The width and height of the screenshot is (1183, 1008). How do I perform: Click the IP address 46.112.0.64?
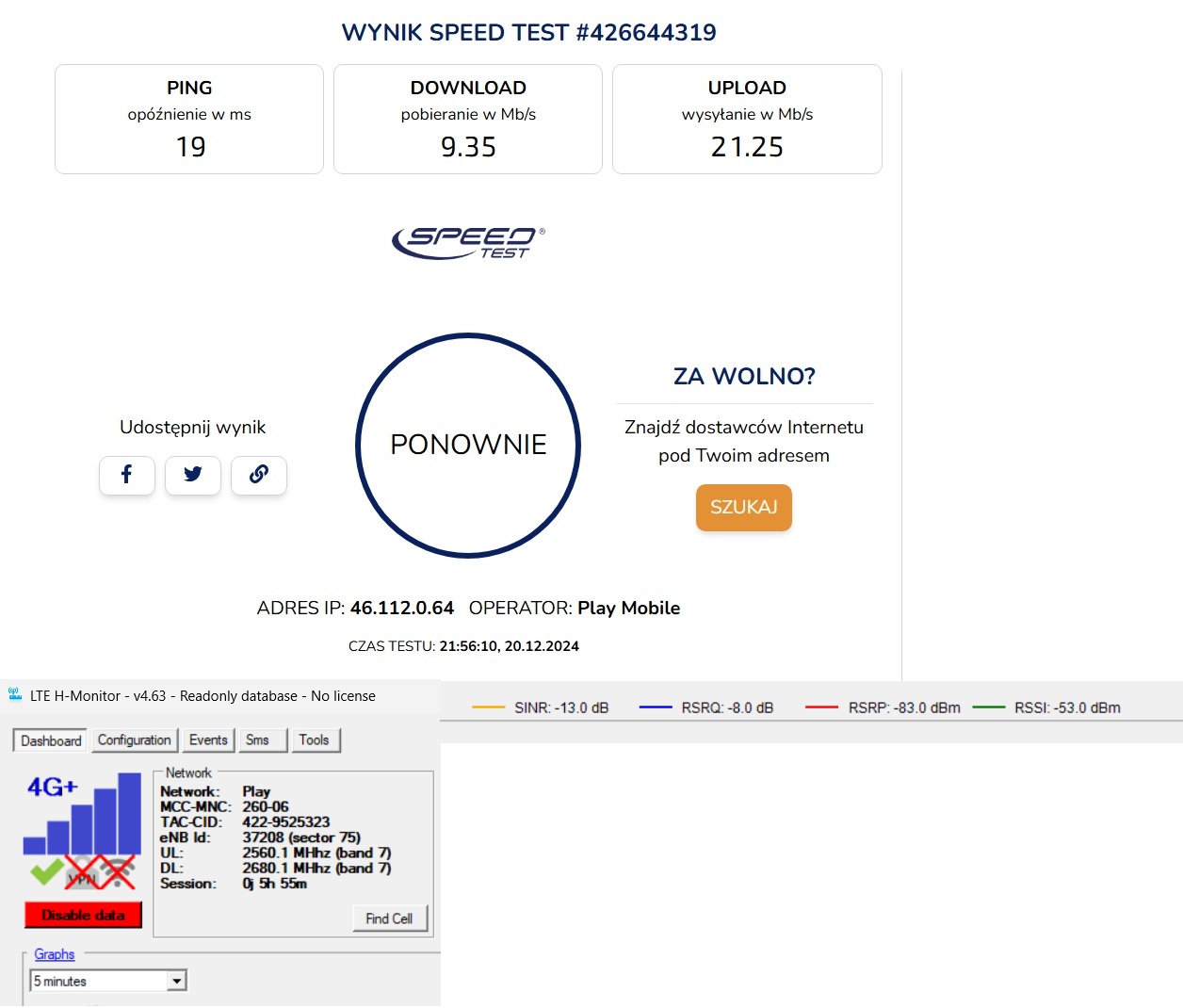(402, 608)
